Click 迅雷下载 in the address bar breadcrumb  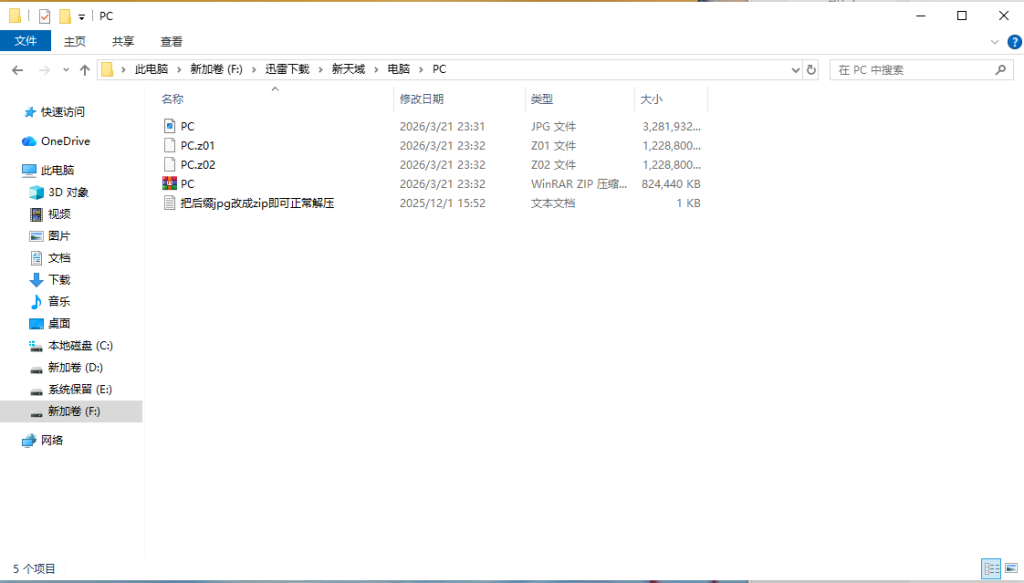tap(287, 69)
